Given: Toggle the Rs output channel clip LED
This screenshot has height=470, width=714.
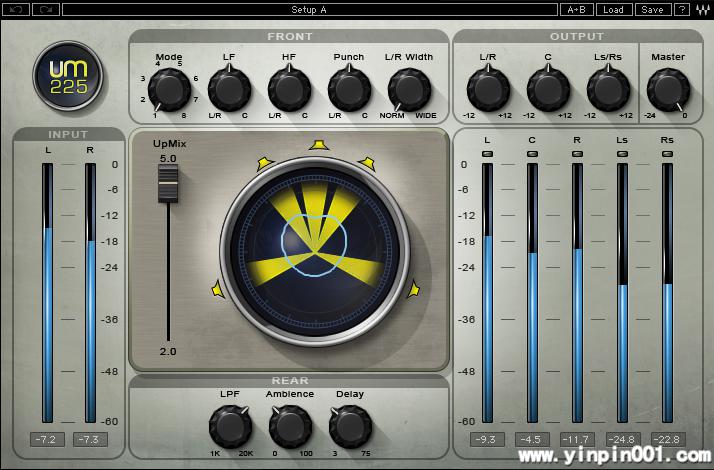Looking at the screenshot, I should (667, 154).
